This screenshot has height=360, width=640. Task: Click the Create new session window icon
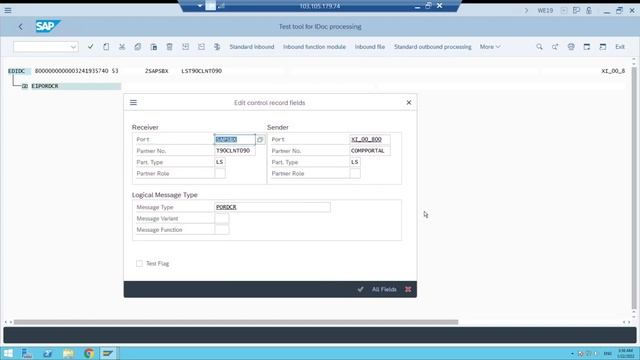(587, 47)
